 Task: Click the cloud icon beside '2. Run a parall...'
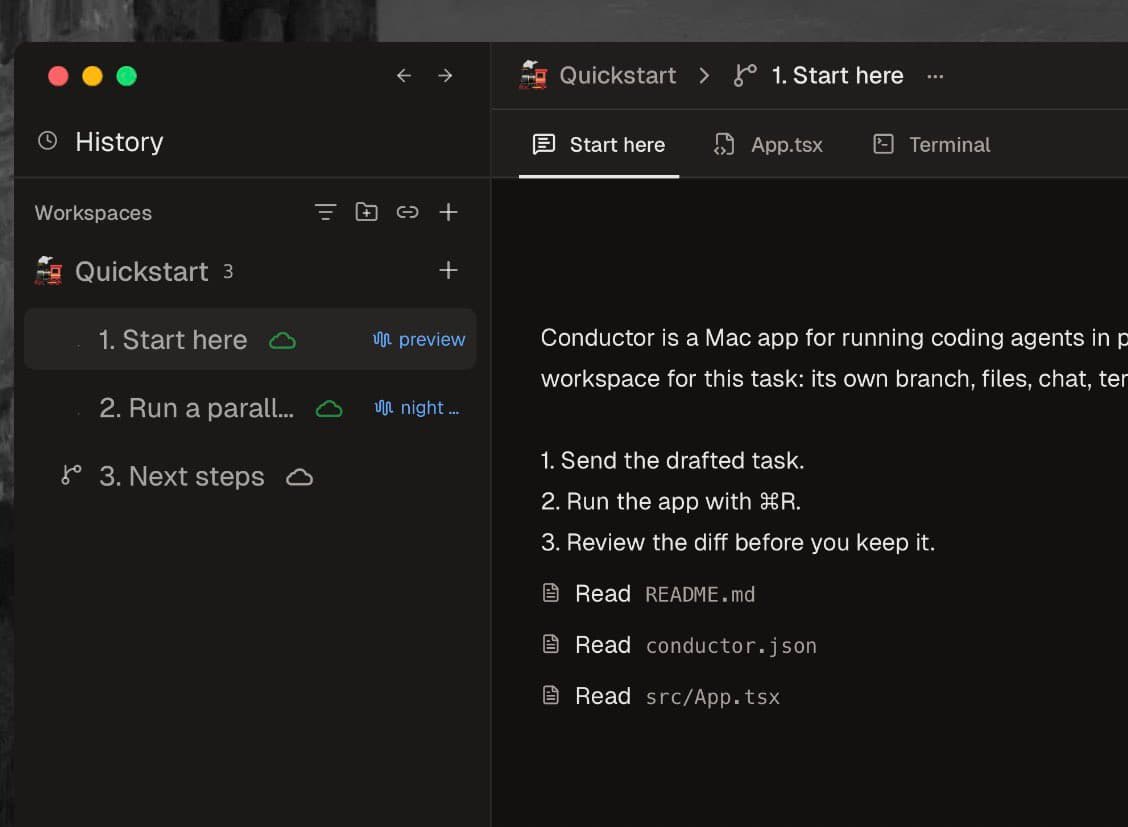pos(329,408)
